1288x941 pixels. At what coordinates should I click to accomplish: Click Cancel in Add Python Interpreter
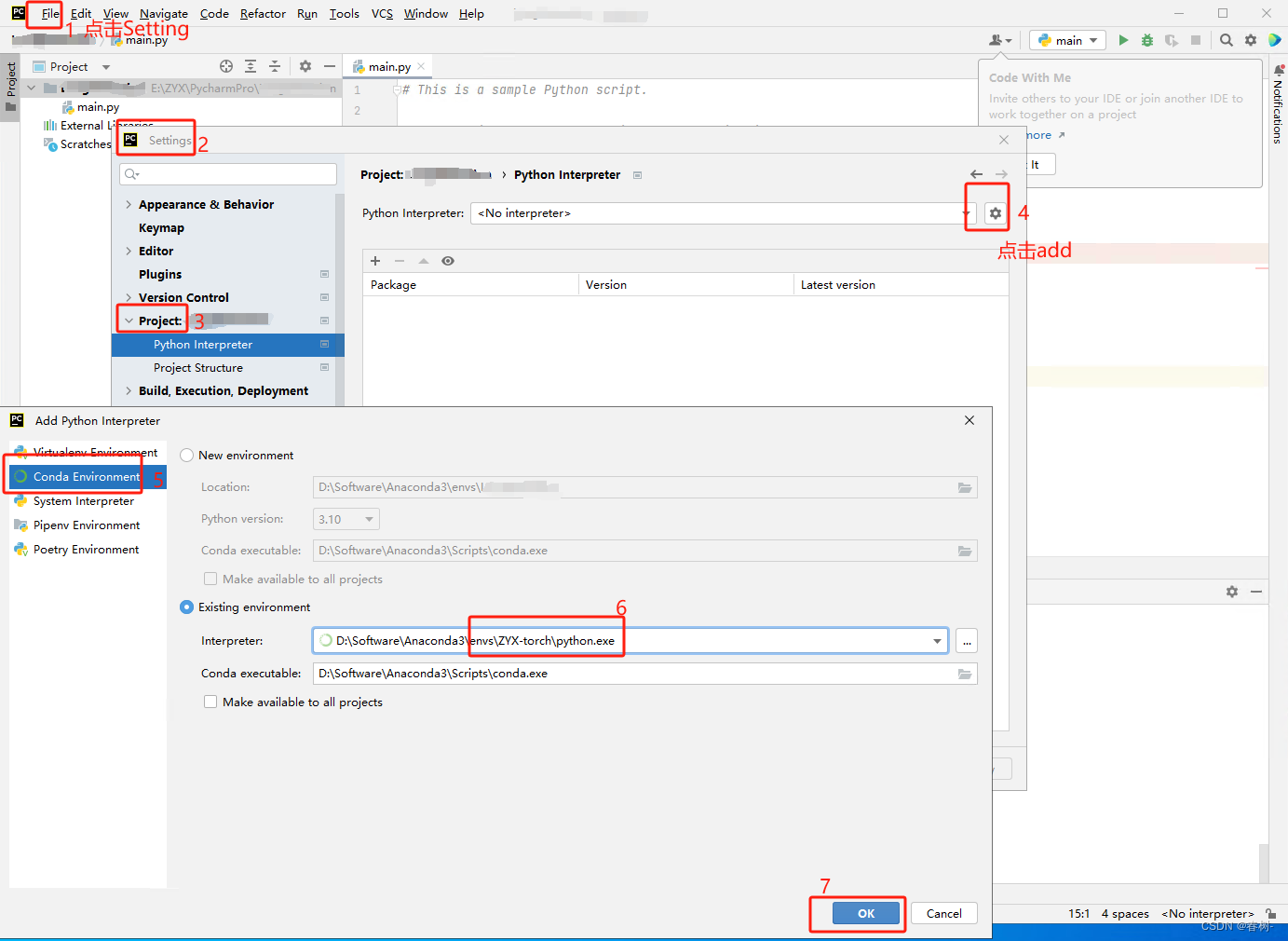click(944, 913)
